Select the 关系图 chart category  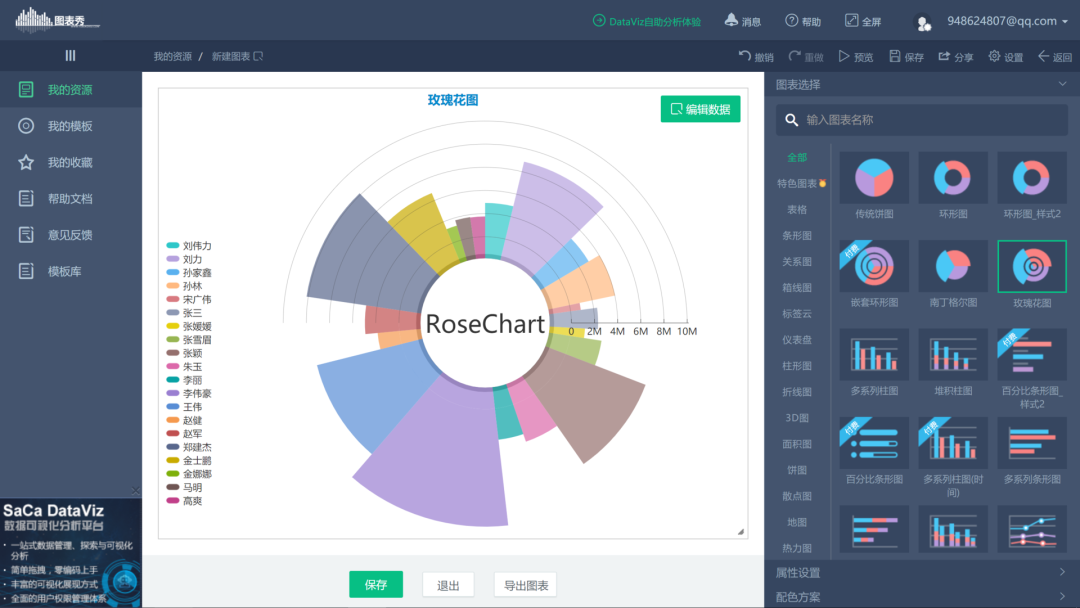click(x=797, y=262)
